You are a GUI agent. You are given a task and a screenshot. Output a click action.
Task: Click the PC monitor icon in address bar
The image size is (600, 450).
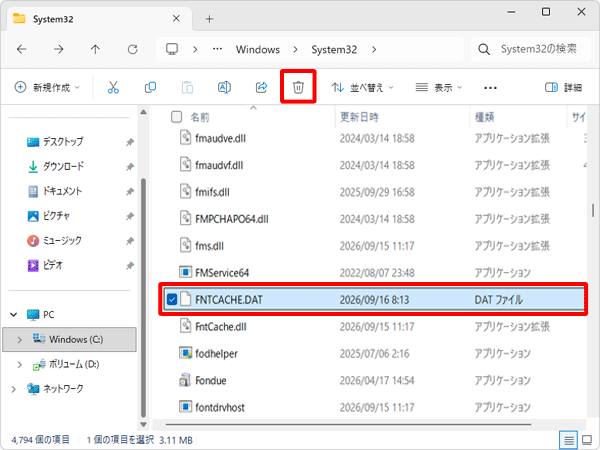point(172,49)
